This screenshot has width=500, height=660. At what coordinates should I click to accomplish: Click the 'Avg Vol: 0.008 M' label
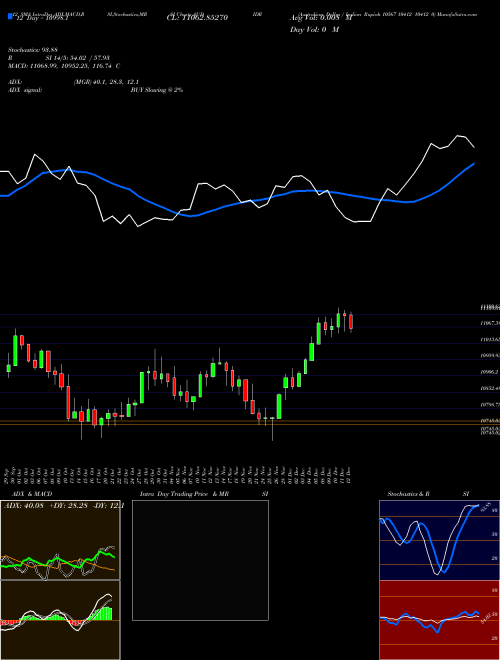click(x=321, y=18)
